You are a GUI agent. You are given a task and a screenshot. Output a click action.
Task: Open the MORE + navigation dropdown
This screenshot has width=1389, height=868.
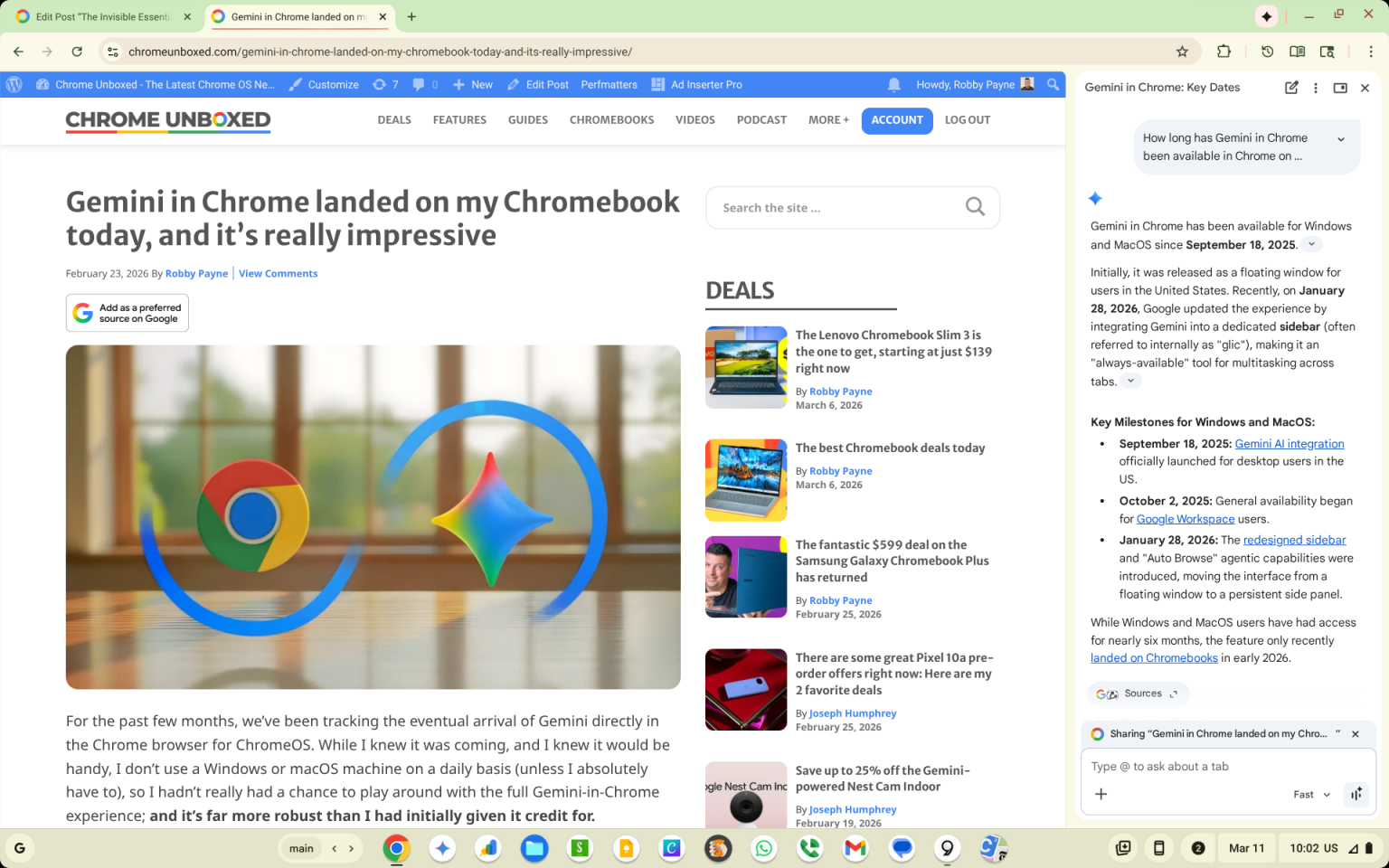[x=828, y=119]
